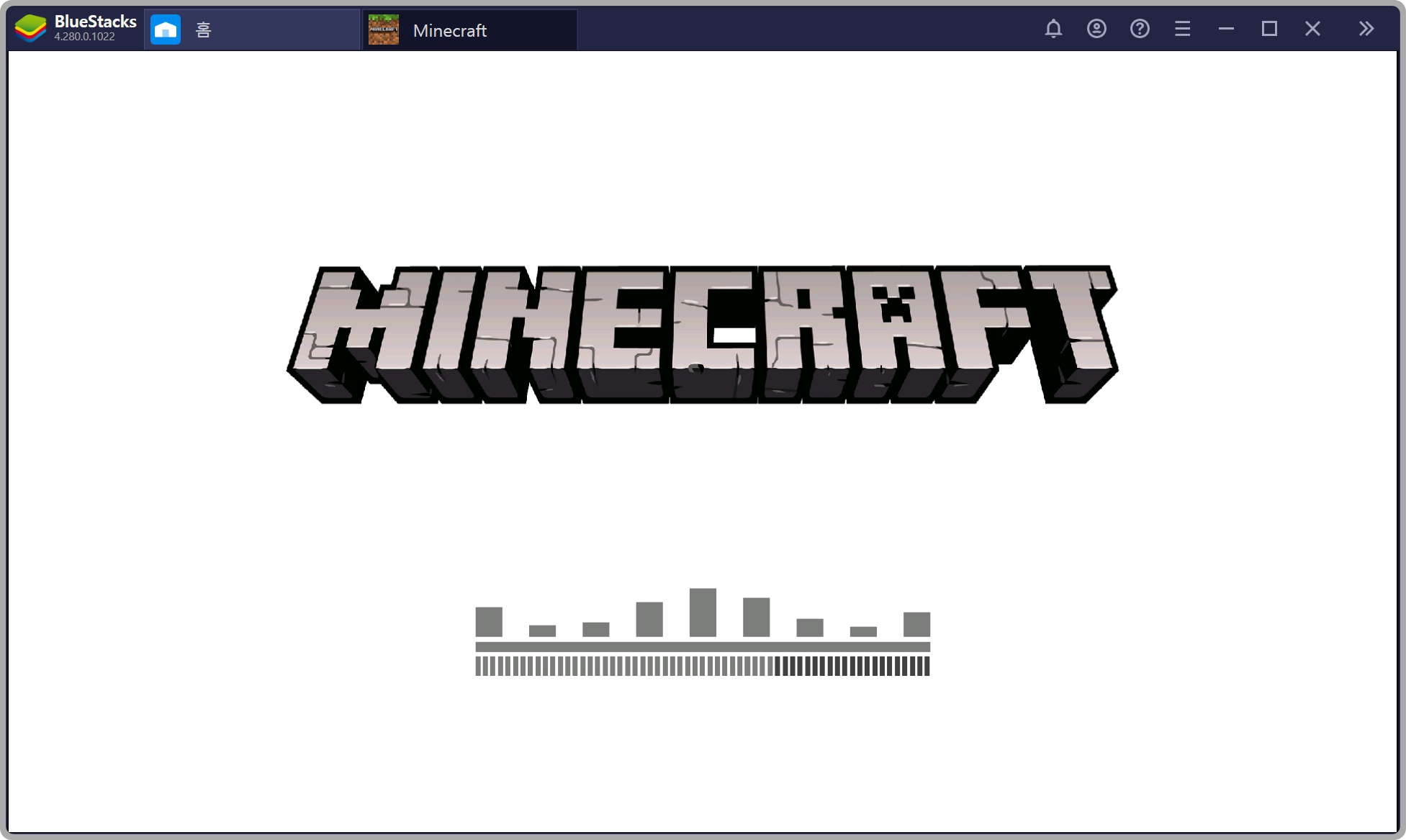The width and height of the screenshot is (1406, 840).
Task: Close the BlueStacks window
Action: coord(1312,29)
